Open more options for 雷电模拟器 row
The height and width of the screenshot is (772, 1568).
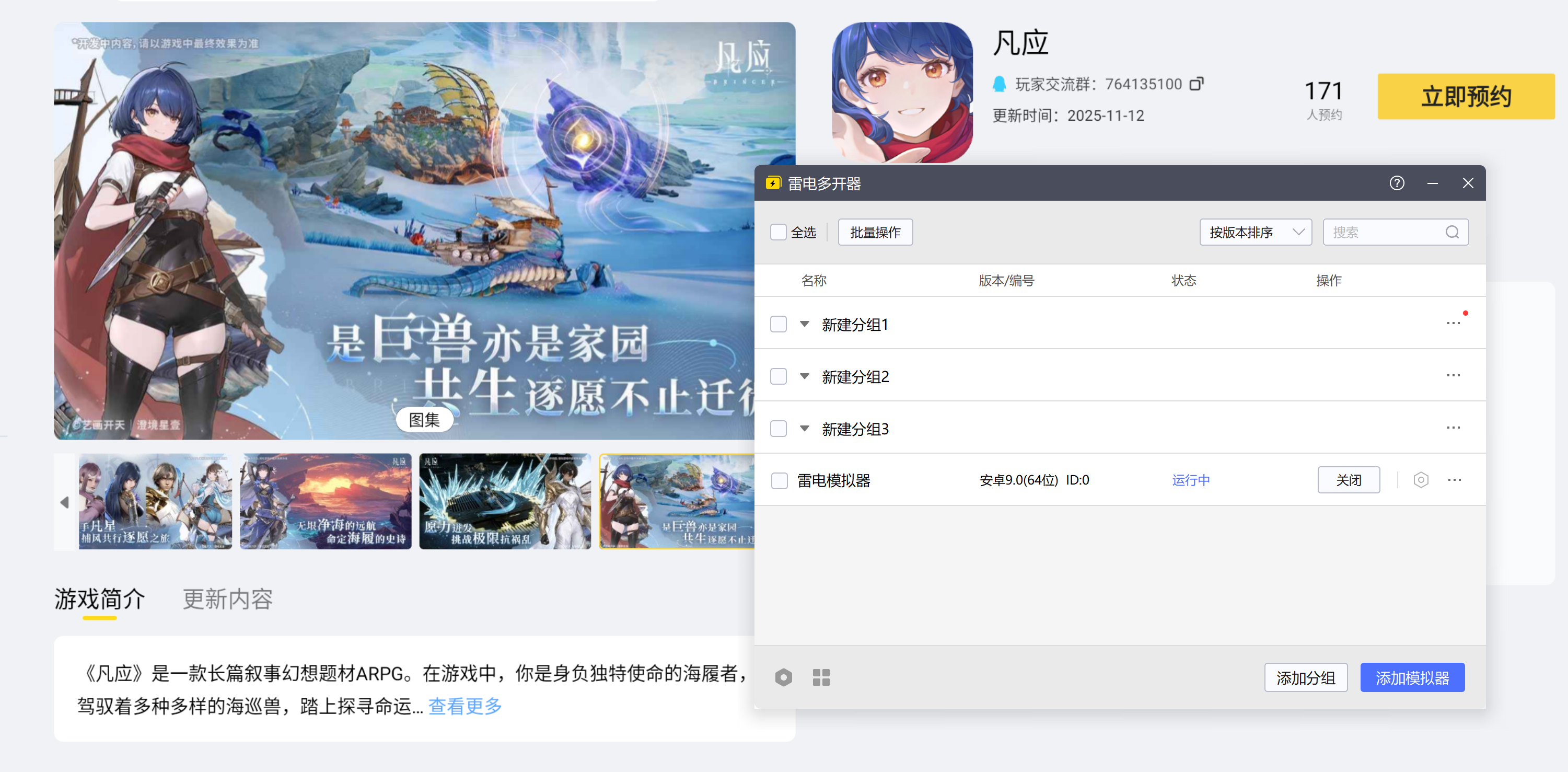pos(1454,480)
